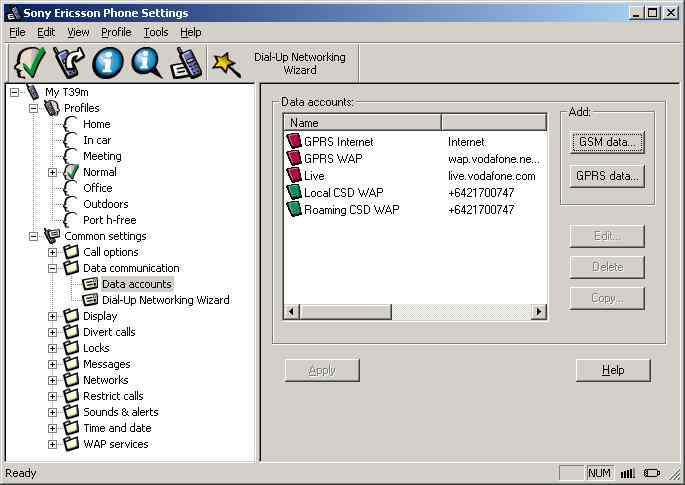Viewport: 685px width, 485px height.
Task: Click the Common settings icon in tree
Action: pyautogui.click(x=52, y=236)
